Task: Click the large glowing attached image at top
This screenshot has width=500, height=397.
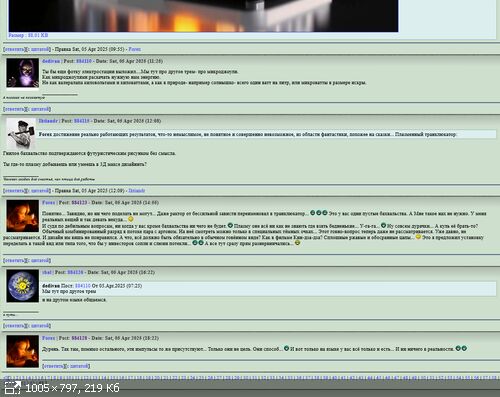Action: 203,16
